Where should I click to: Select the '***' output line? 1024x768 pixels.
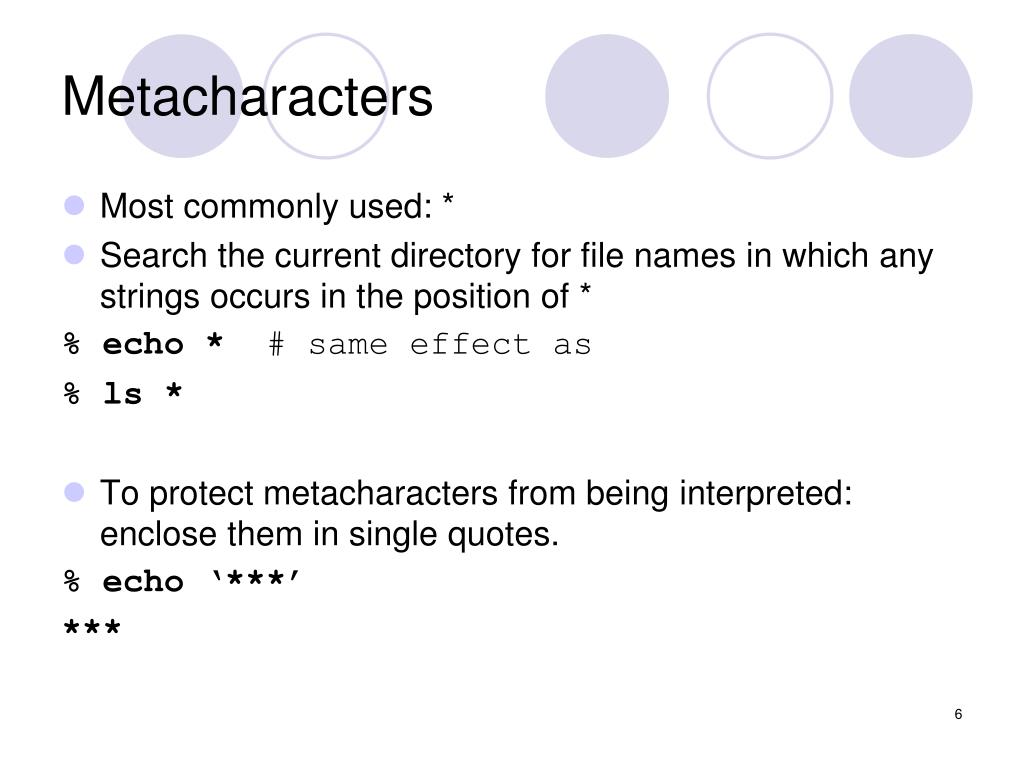[x=92, y=628]
